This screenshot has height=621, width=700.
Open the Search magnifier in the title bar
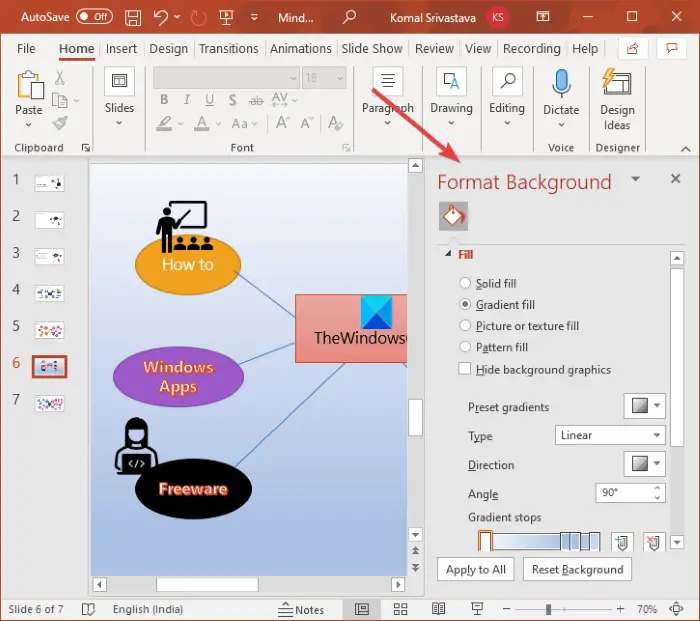pyautogui.click(x=349, y=17)
